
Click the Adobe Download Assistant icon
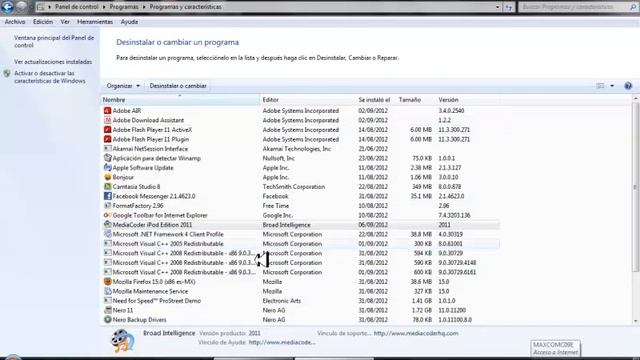click(107, 120)
